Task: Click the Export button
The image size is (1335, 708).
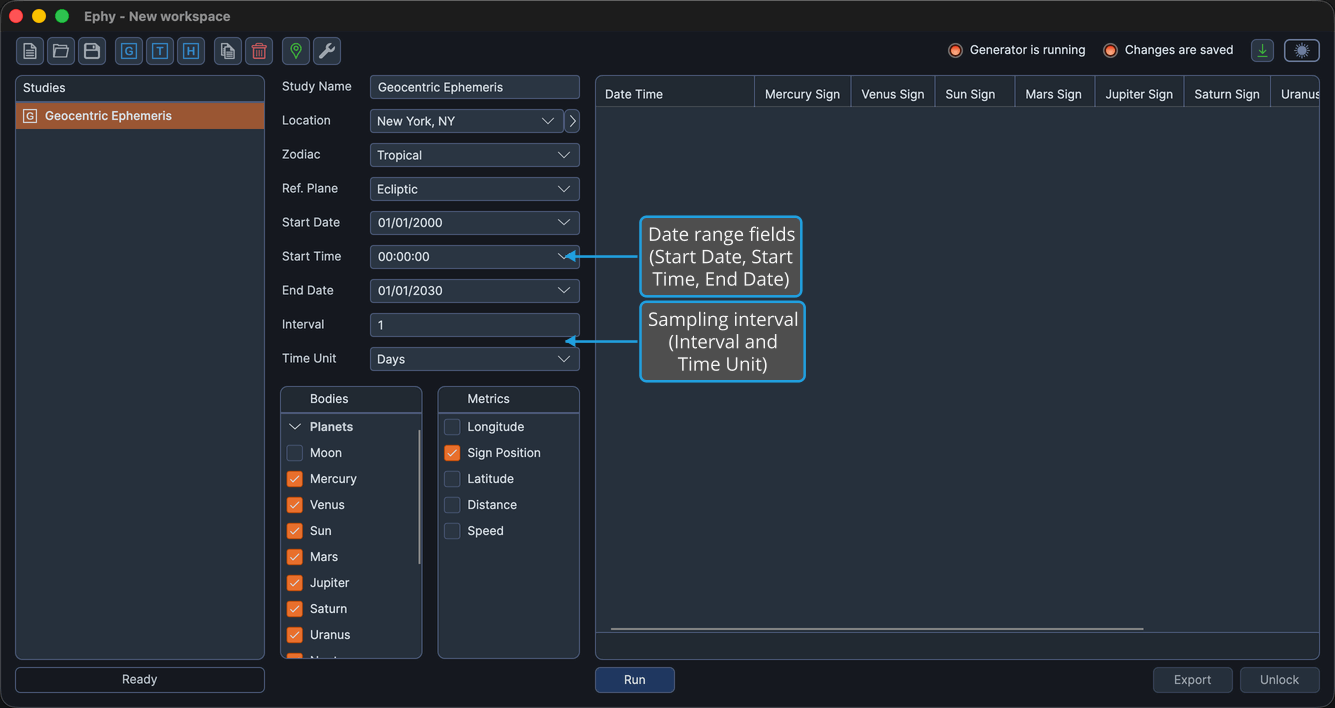Action: 1192,680
